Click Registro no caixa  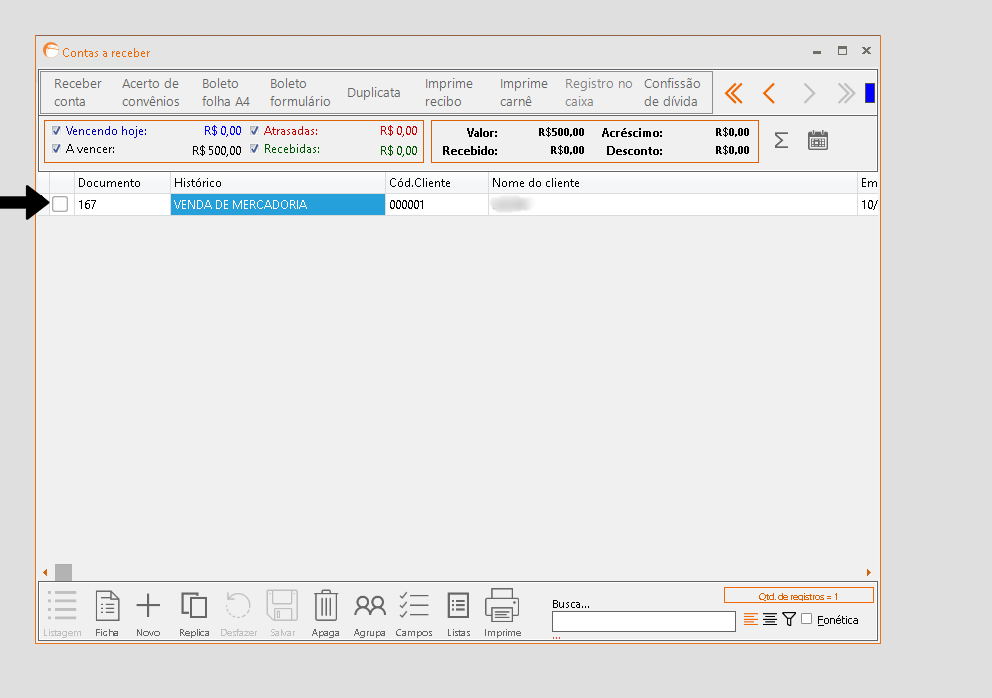[598, 92]
